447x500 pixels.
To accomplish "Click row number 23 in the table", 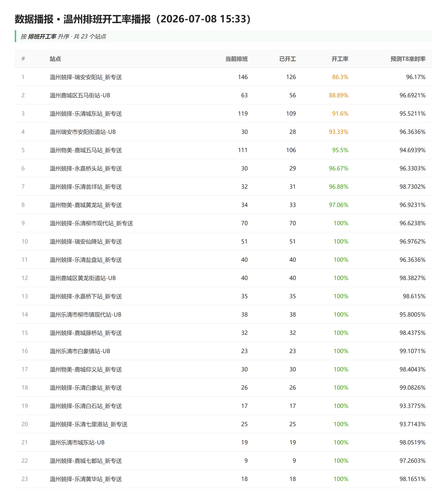I will point(25,479).
